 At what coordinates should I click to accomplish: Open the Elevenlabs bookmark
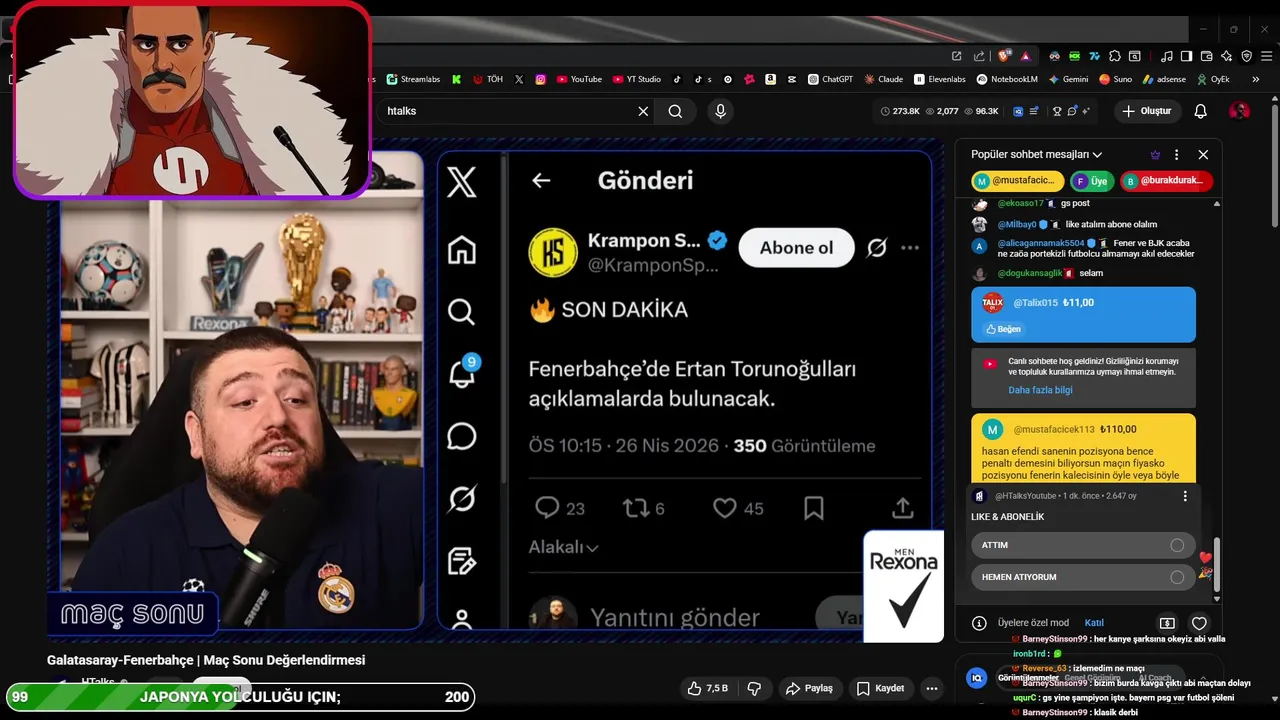click(x=940, y=79)
